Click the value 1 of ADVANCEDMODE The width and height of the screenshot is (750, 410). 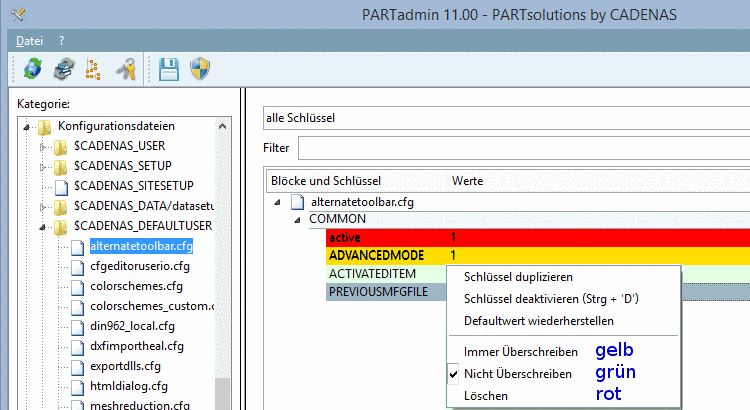tap(453, 255)
